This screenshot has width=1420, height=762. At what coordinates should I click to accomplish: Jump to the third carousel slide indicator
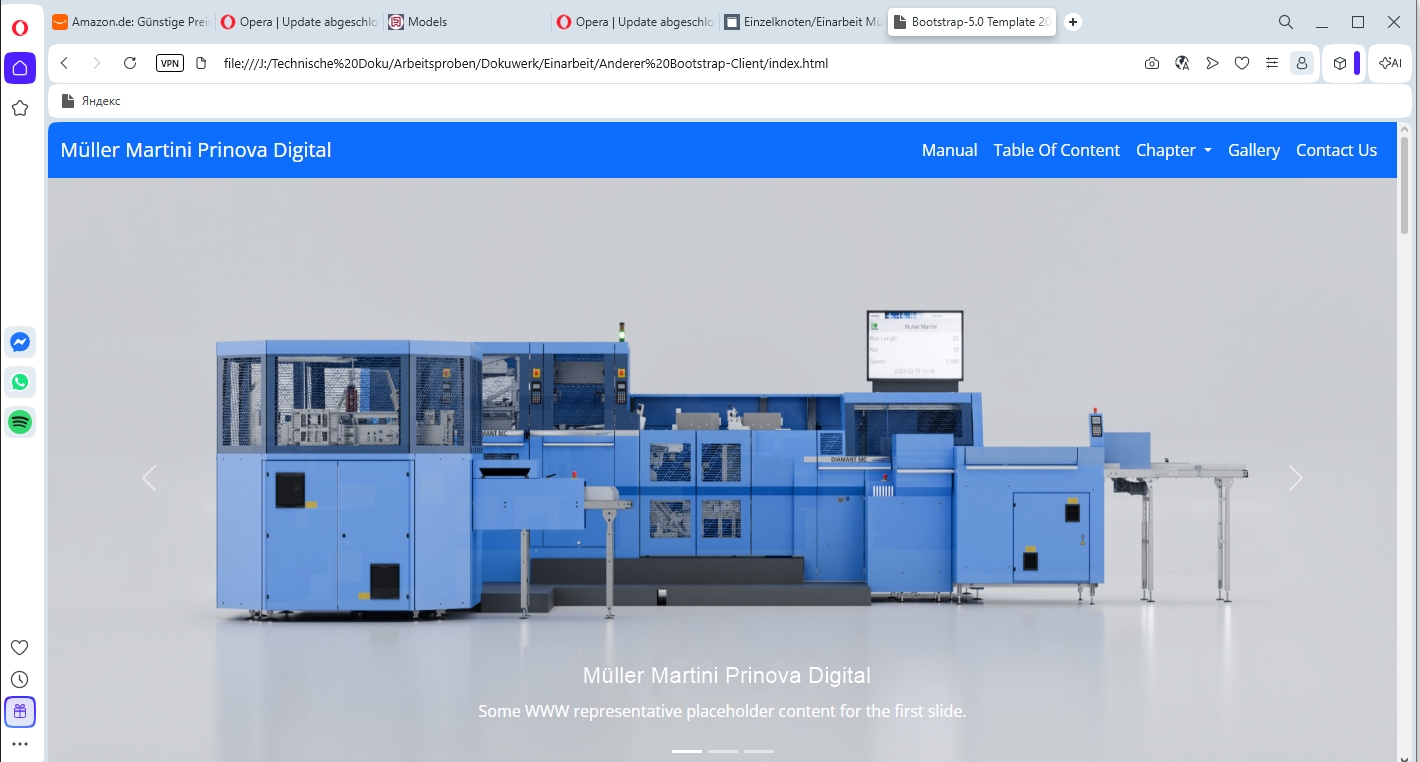point(759,751)
